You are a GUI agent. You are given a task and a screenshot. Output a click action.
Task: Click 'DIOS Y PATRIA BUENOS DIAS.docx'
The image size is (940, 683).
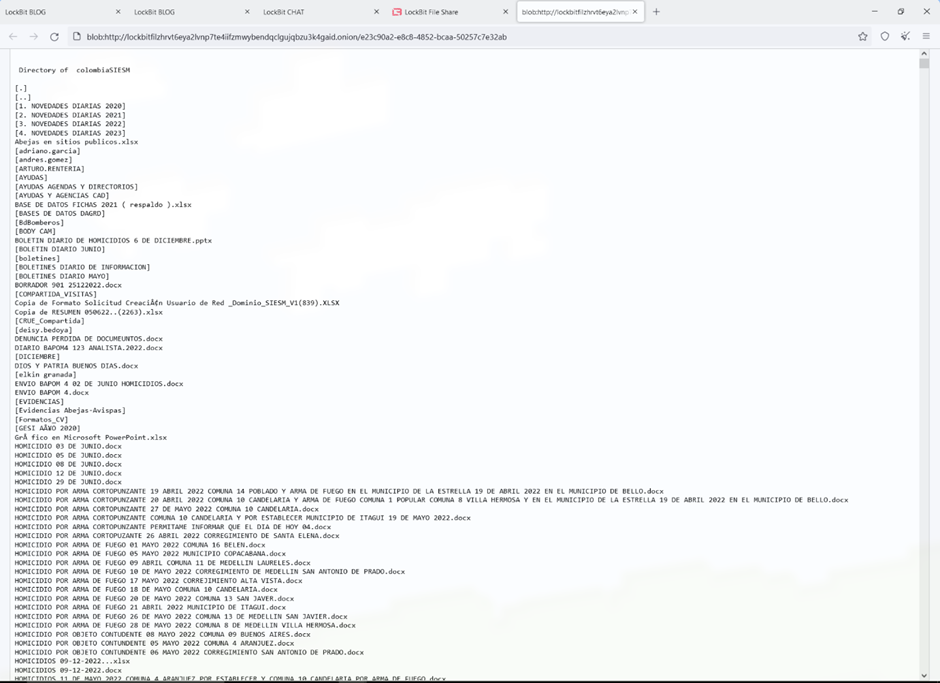tap(76, 366)
